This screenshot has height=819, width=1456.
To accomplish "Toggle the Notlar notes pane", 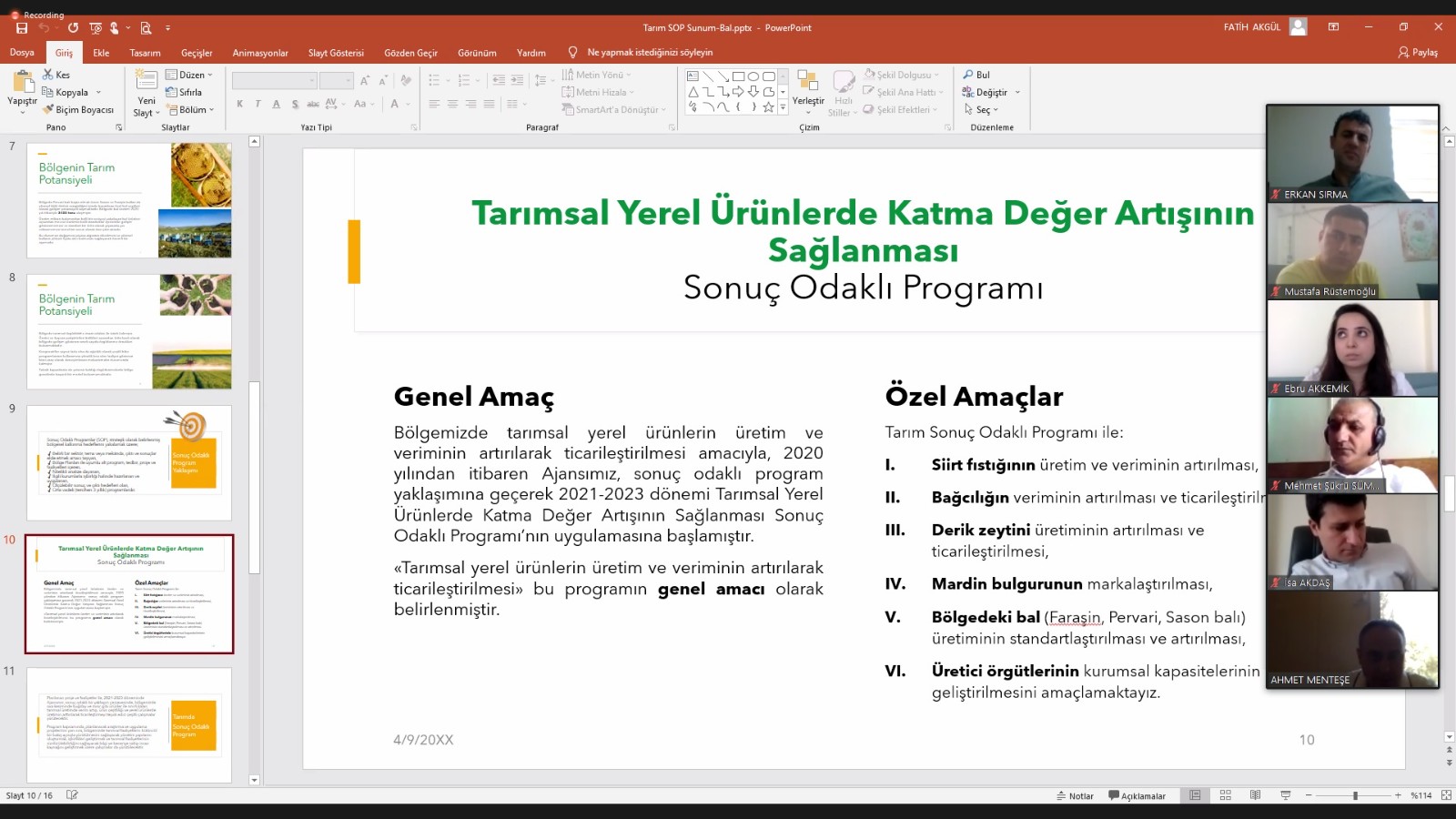I will click(1075, 795).
